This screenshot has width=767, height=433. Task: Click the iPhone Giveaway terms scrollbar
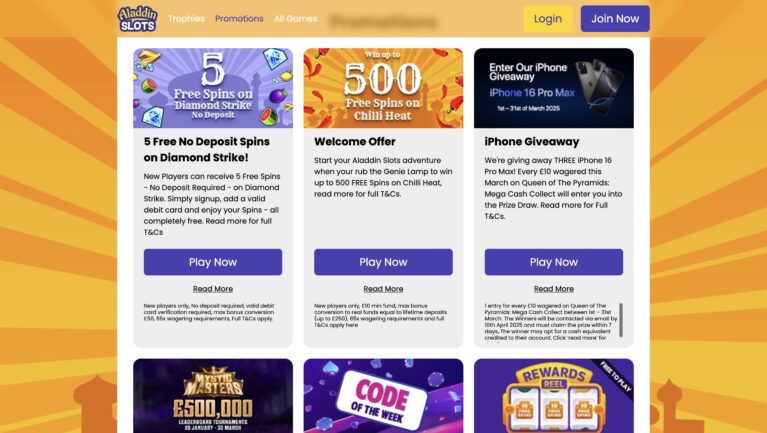[621, 320]
